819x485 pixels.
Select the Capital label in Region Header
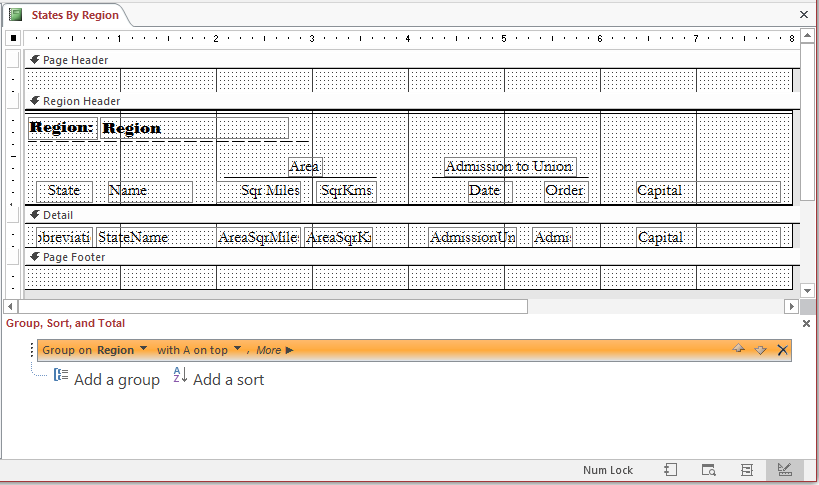(708, 191)
